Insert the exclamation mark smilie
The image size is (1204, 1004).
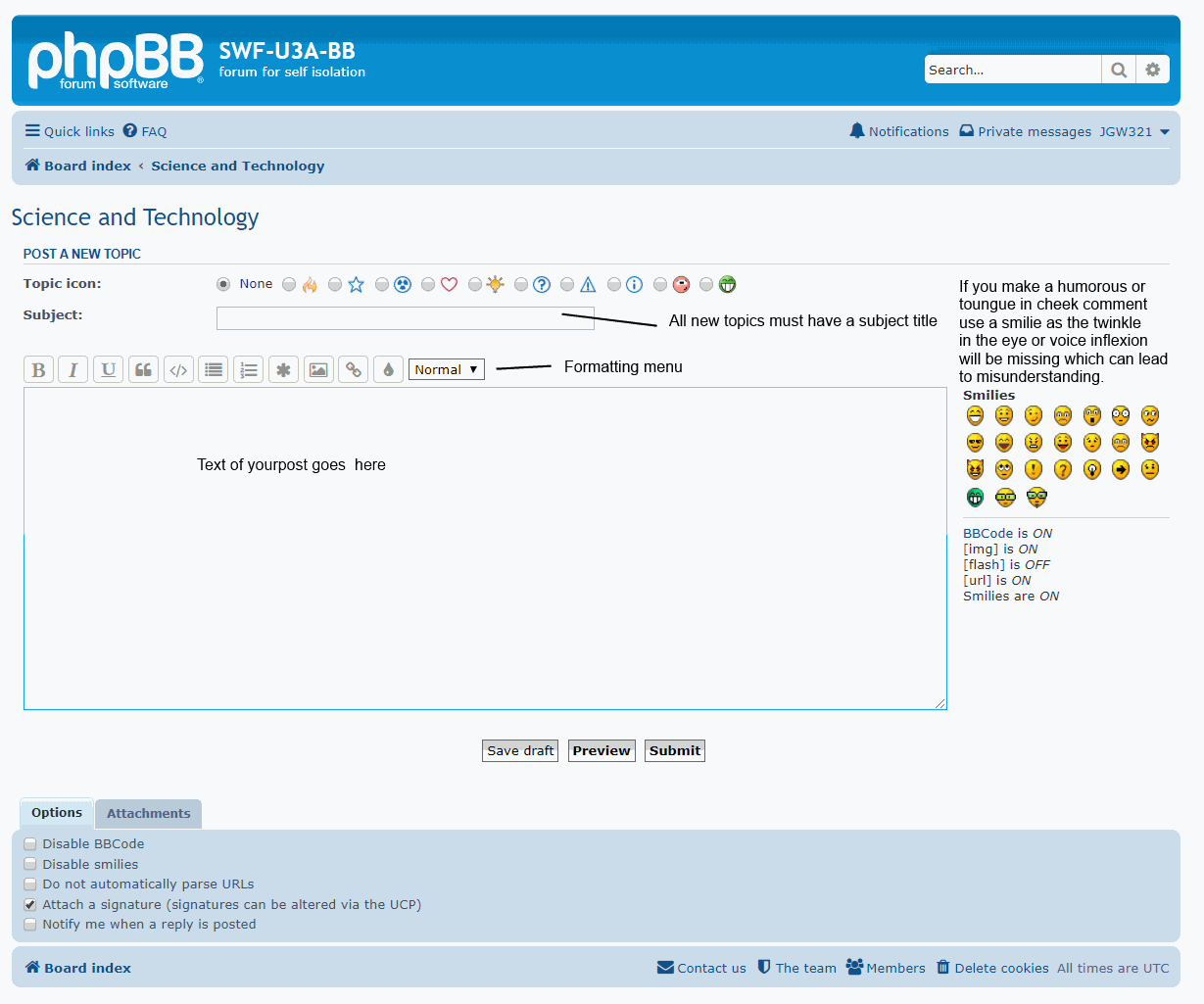point(1034,470)
